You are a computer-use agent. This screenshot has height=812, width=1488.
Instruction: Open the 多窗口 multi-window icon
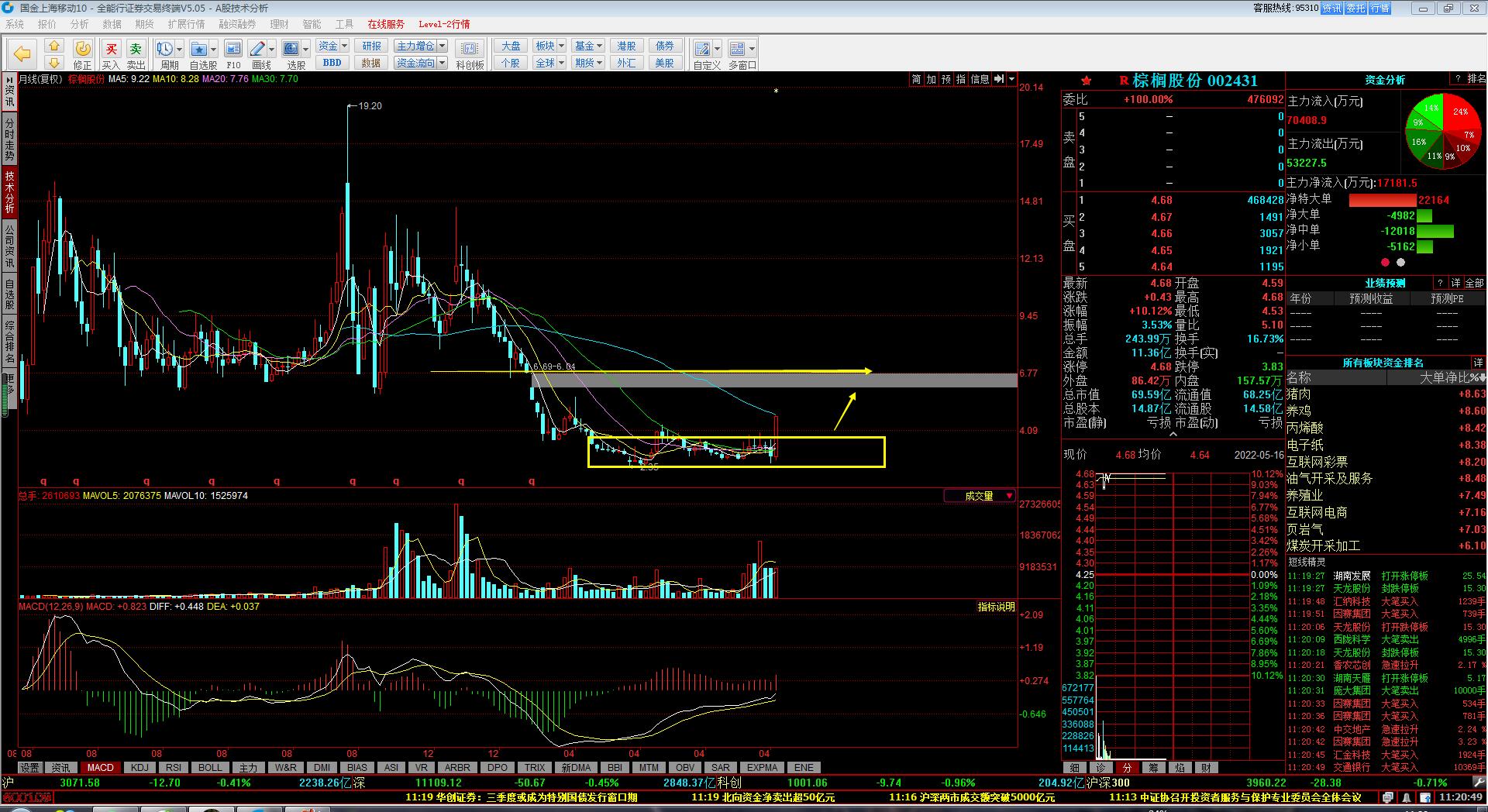point(737,49)
